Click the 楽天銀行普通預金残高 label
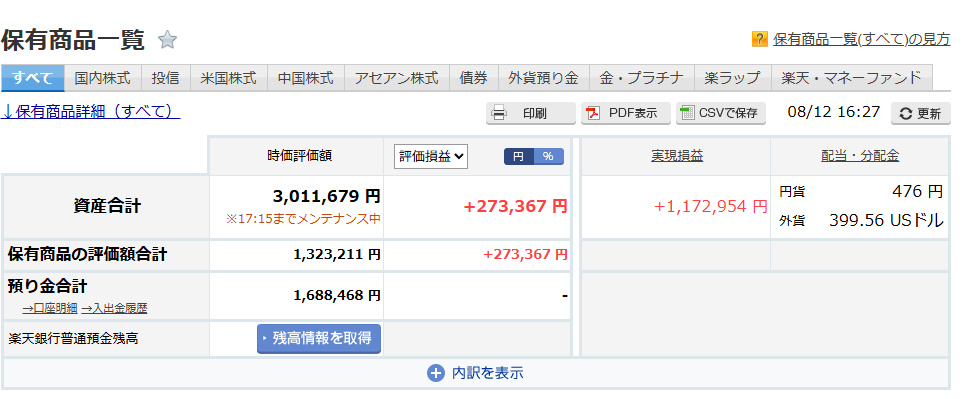 pos(73,339)
